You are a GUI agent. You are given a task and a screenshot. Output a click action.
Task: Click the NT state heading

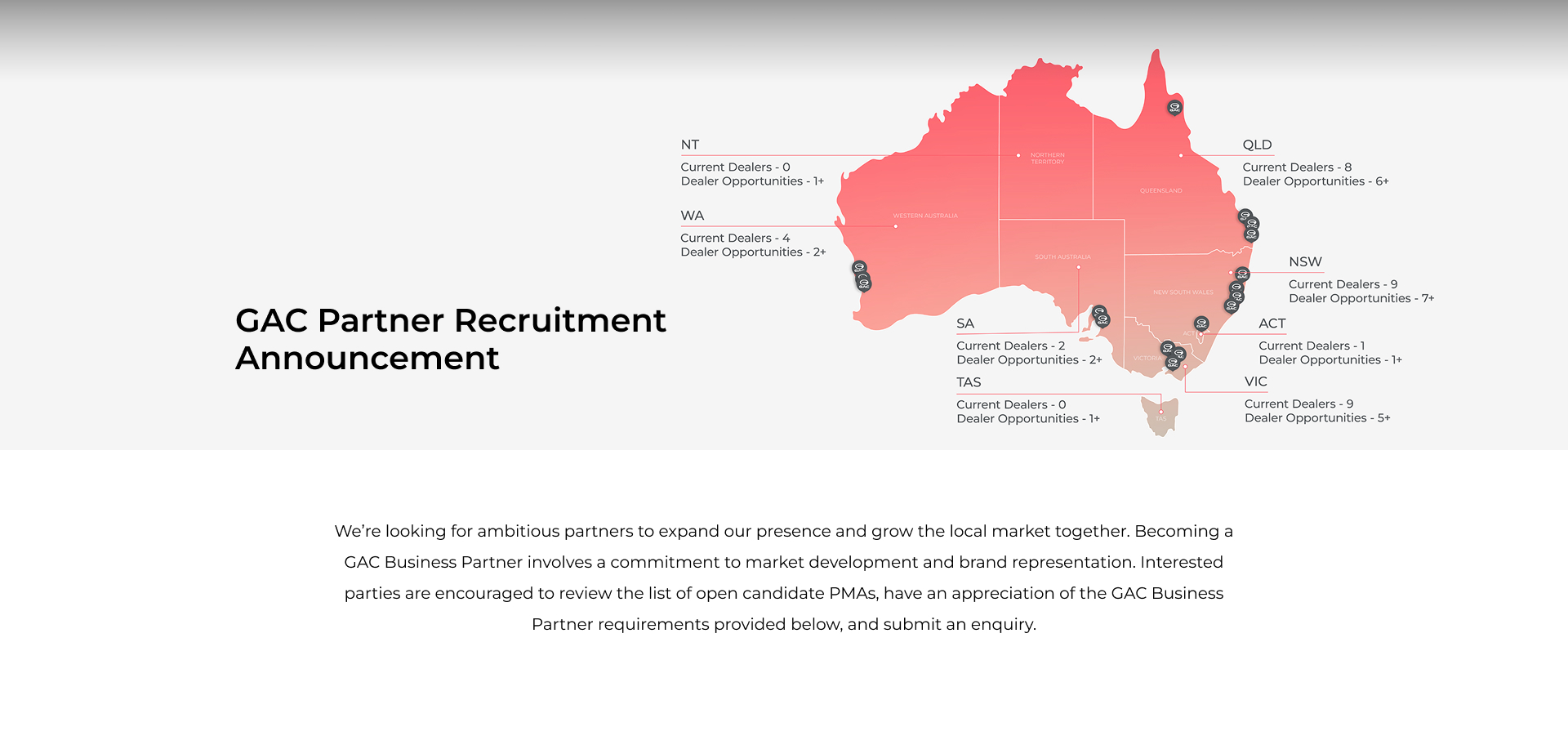coord(690,145)
